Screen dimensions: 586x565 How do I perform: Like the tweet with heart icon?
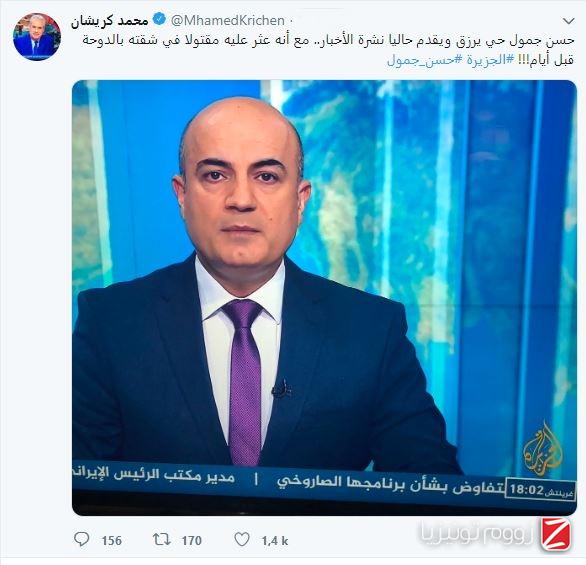click(242, 540)
